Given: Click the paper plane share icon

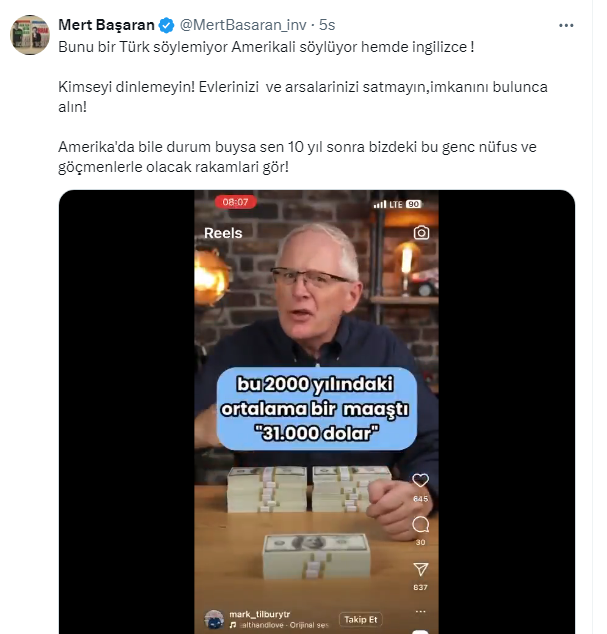Looking at the screenshot, I should pyautogui.click(x=421, y=569).
